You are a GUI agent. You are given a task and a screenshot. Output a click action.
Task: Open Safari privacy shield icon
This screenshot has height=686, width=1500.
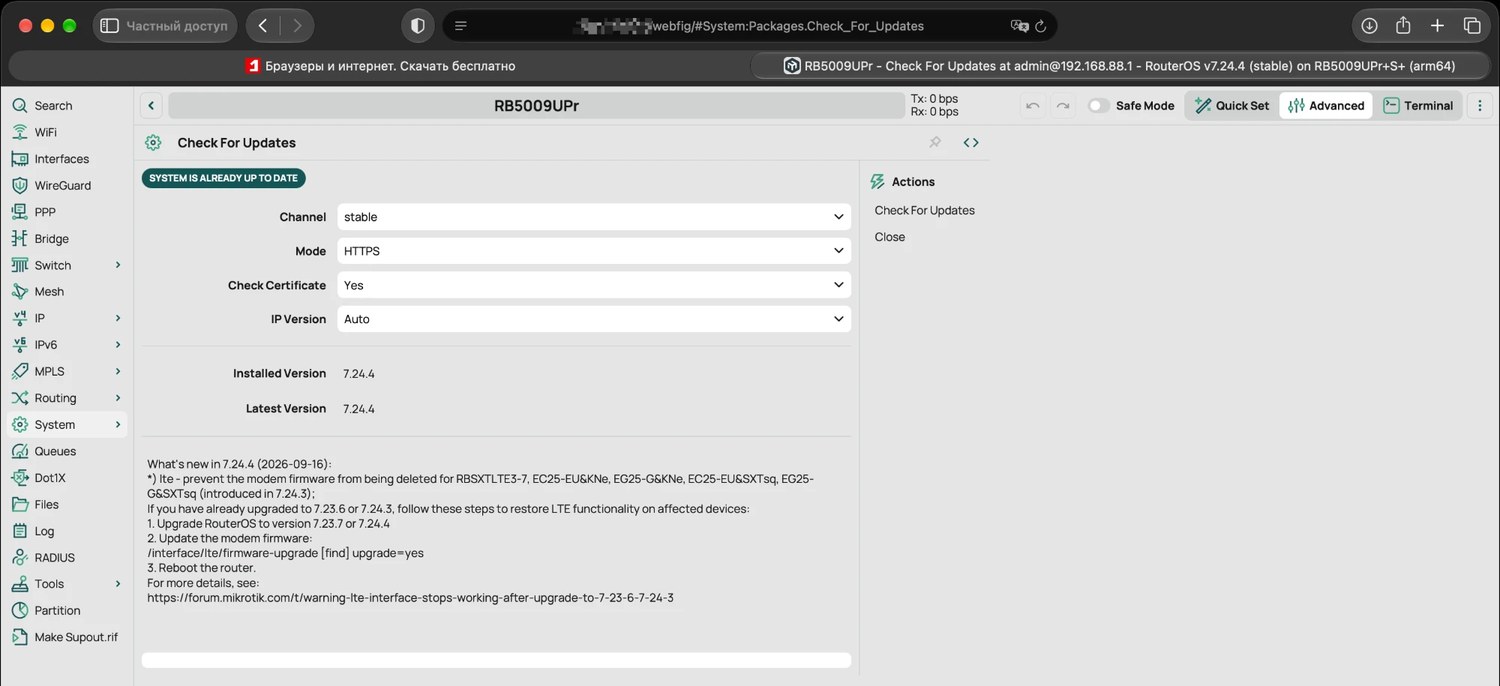pyautogui.click(x=417, y=26)
